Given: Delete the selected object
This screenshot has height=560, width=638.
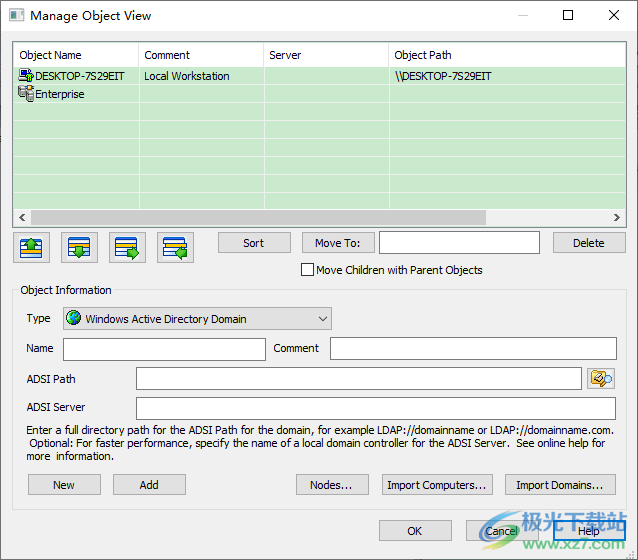Looking at the screenshot, I should pyautogui.click(x=589, y=243).
